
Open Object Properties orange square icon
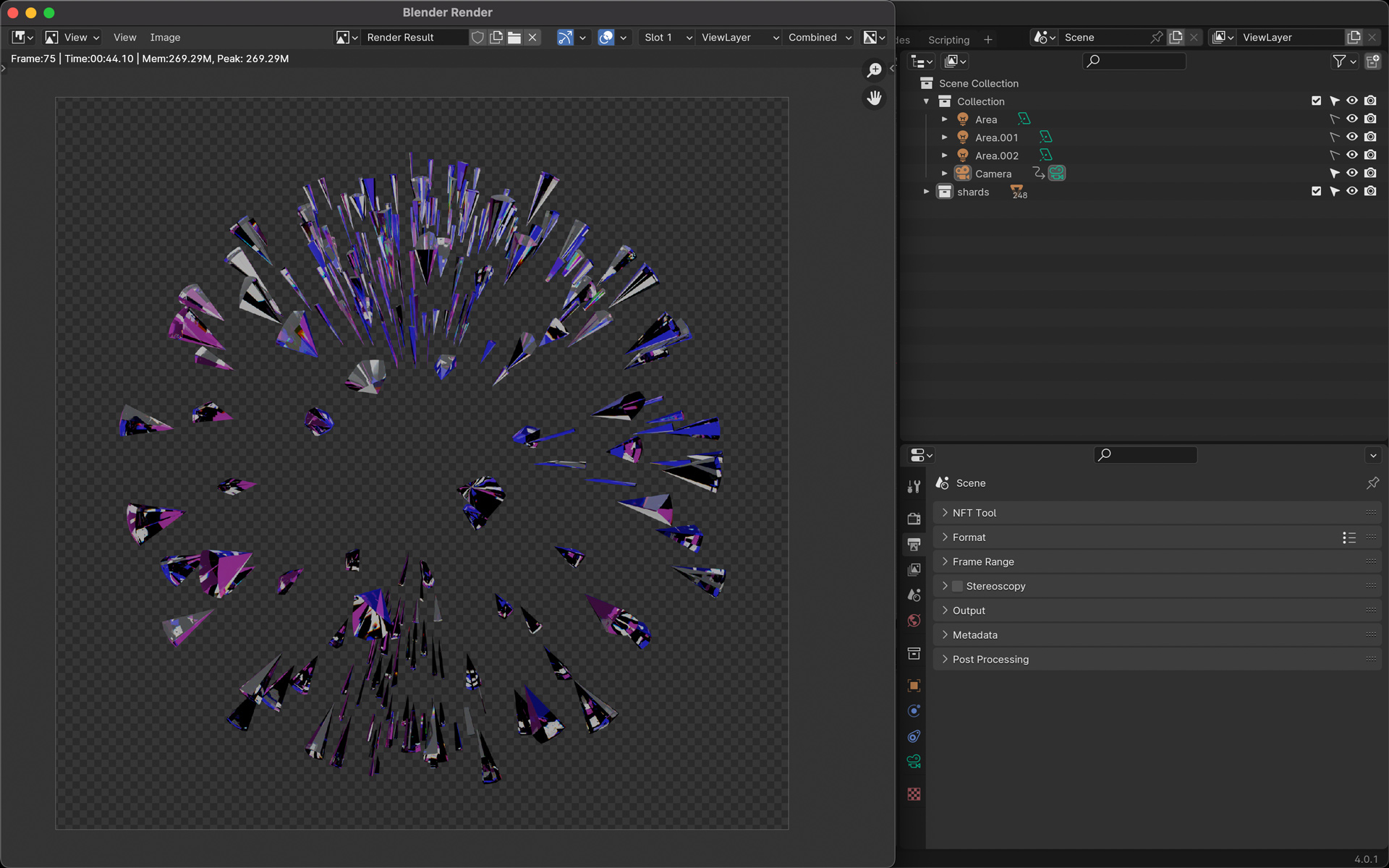click(x=914, y=685)
